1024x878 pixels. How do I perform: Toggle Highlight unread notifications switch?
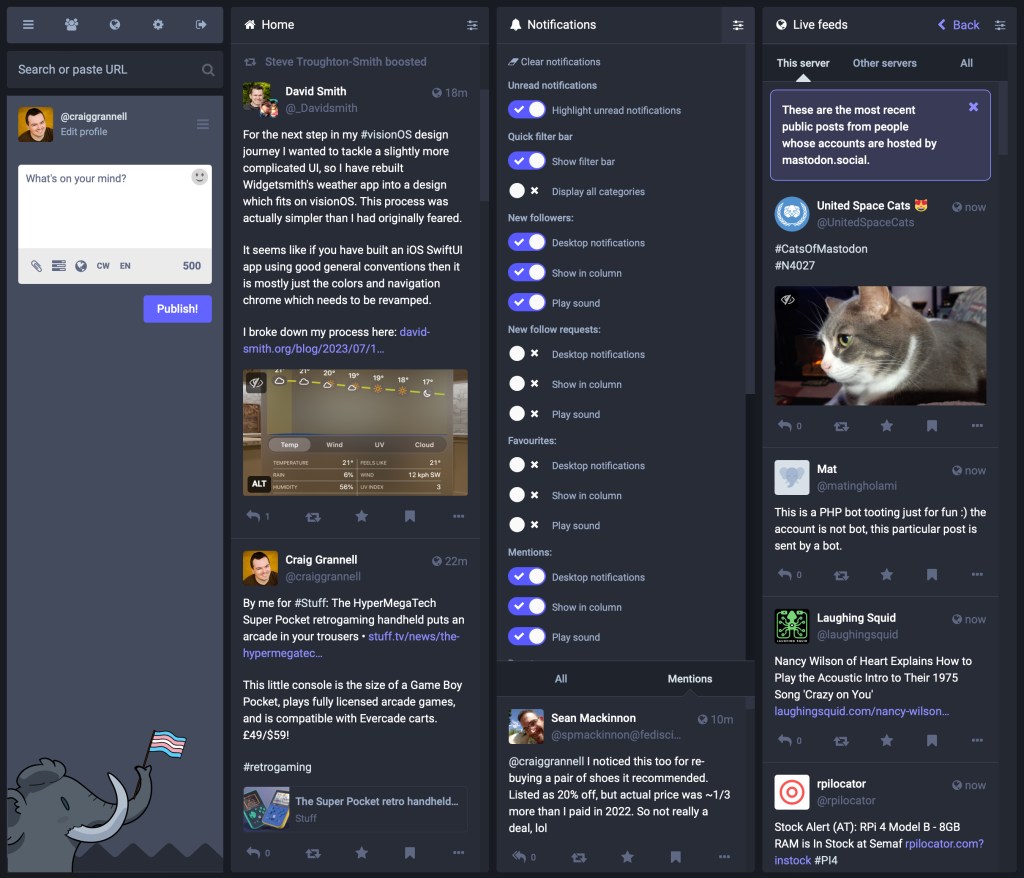point(527,110)
